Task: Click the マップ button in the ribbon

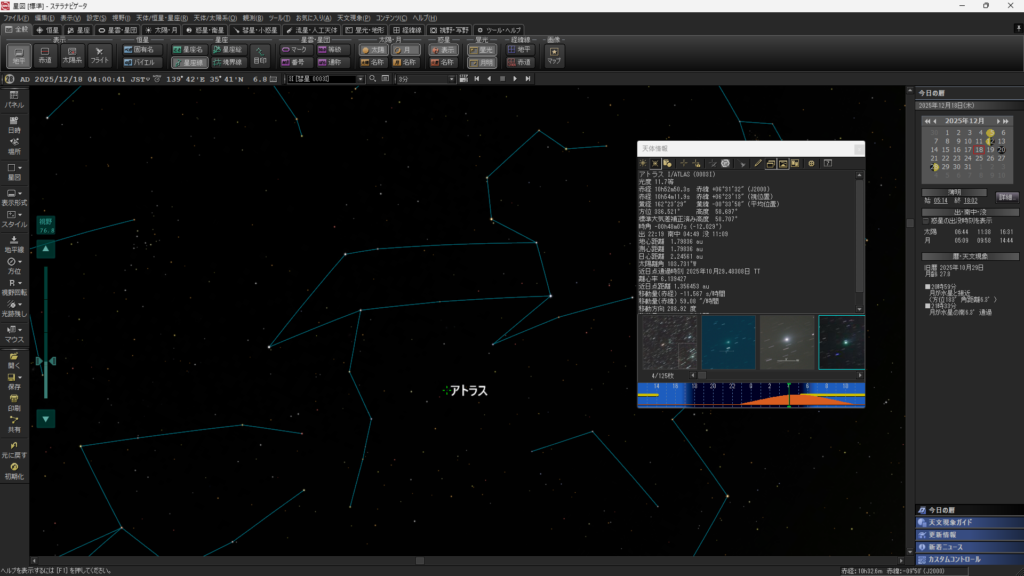Action: pos(554,55)
